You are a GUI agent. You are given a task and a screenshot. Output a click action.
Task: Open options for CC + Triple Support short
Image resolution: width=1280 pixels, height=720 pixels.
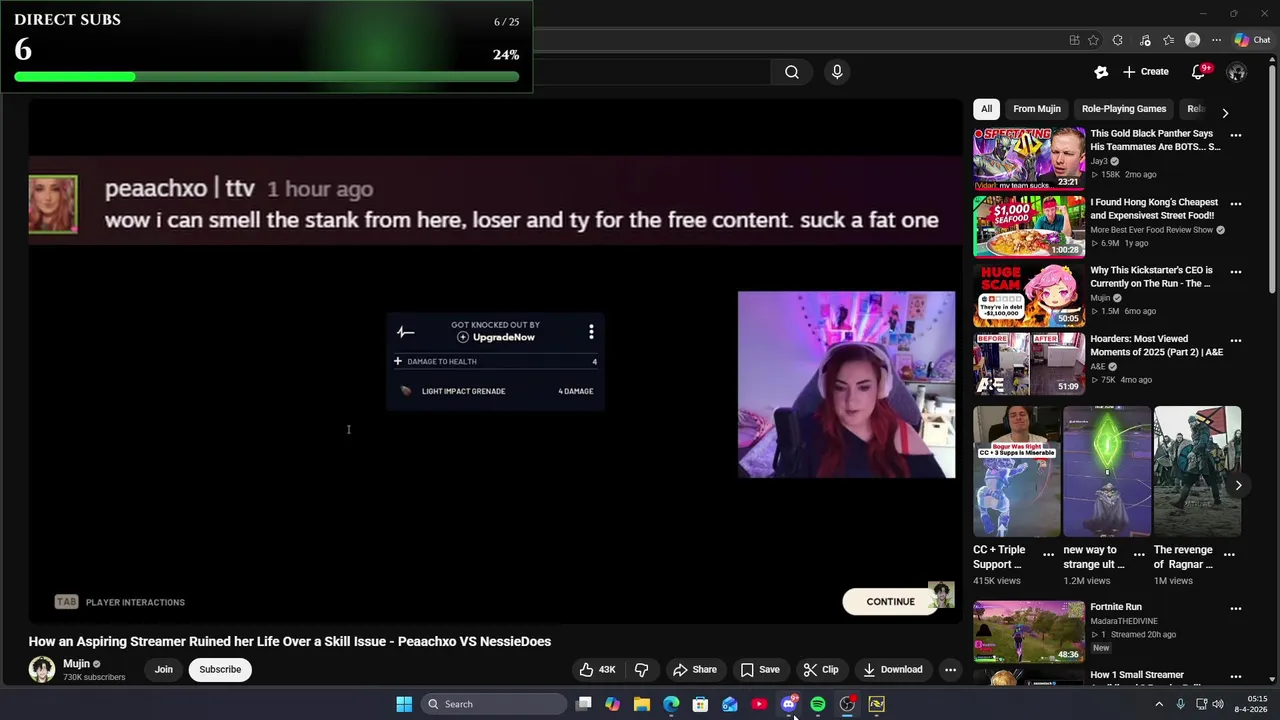1048,554
